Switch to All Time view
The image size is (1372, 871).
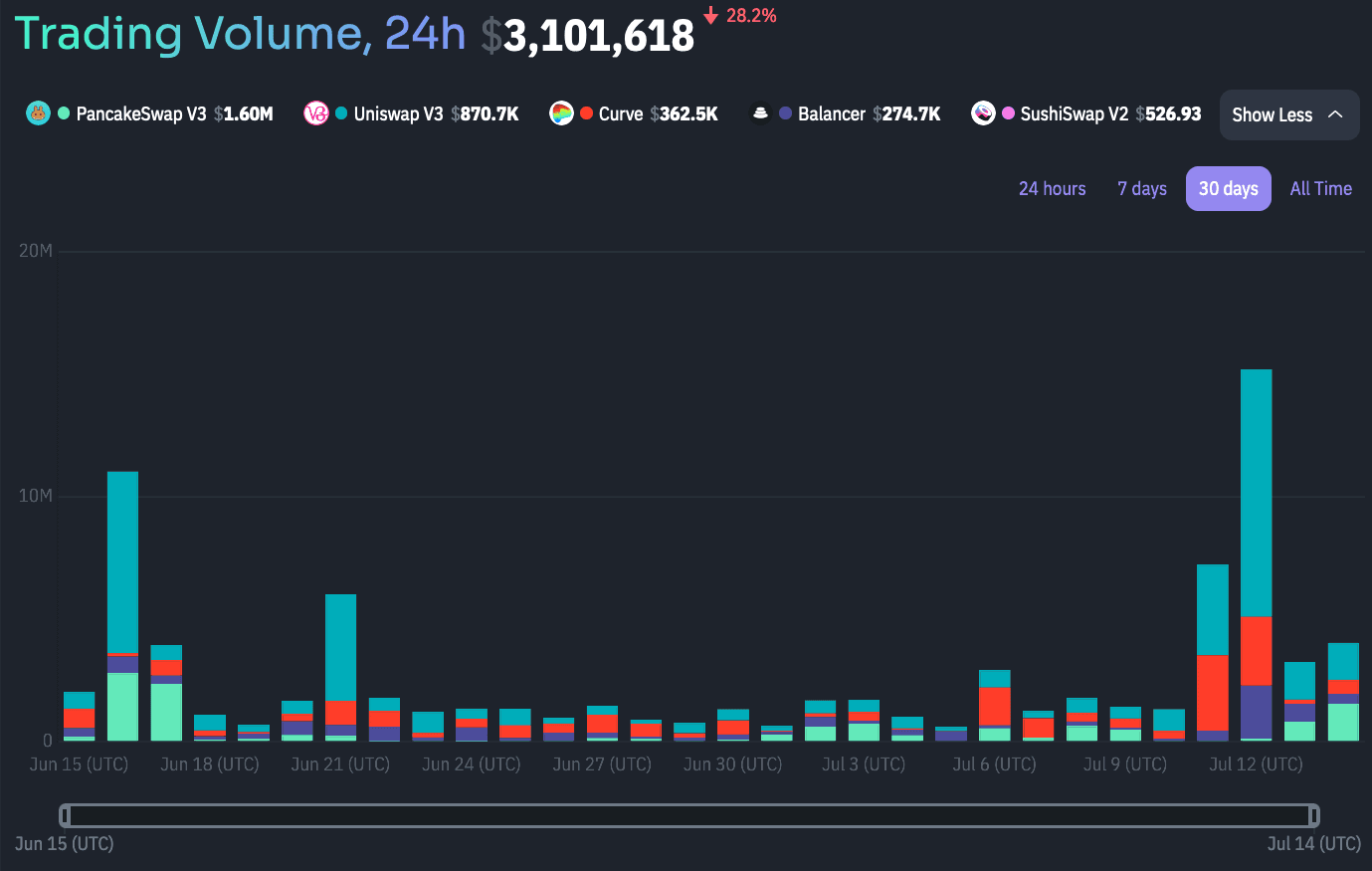point(1320,188)
